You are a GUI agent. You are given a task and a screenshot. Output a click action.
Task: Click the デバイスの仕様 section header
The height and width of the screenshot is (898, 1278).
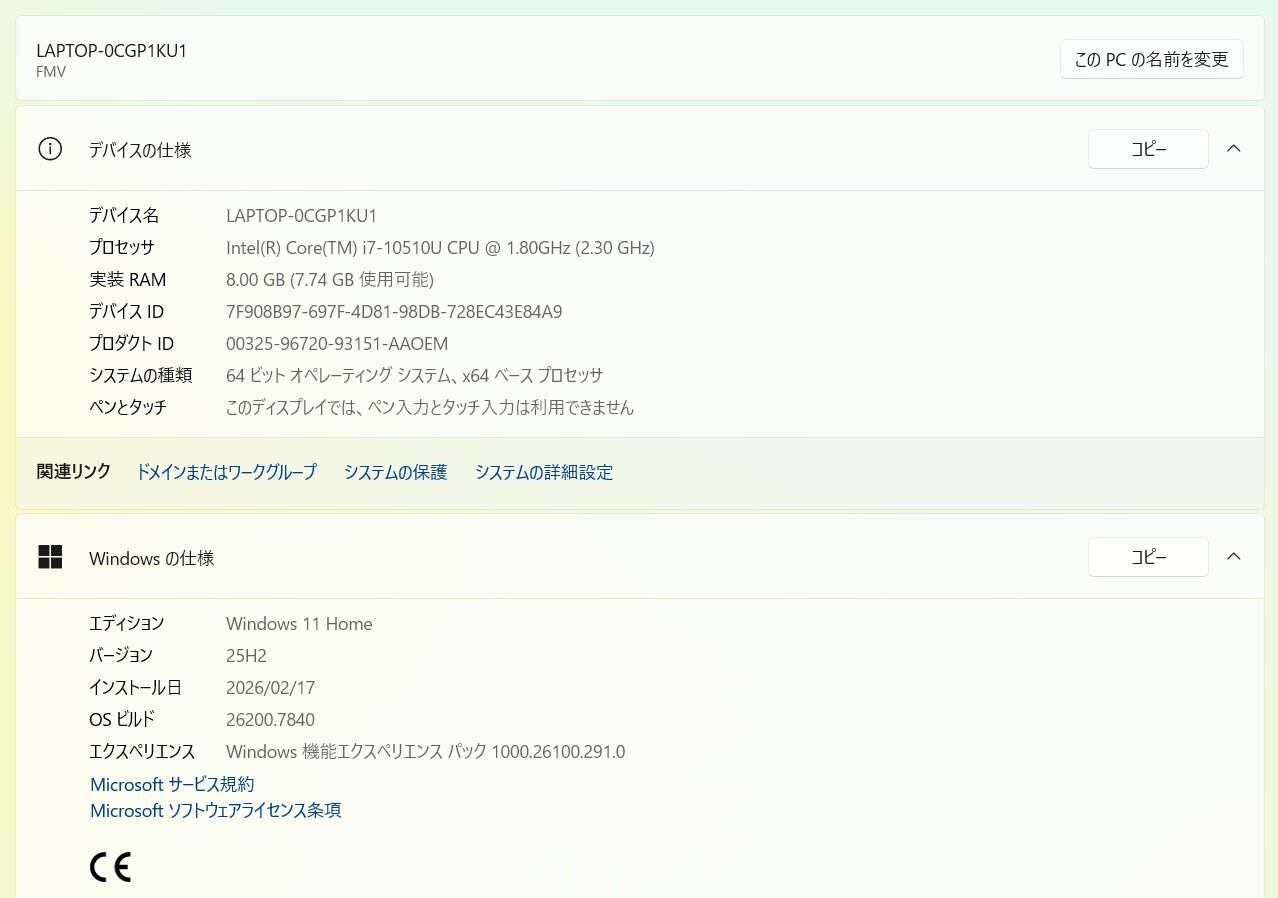tap(640, 149)
